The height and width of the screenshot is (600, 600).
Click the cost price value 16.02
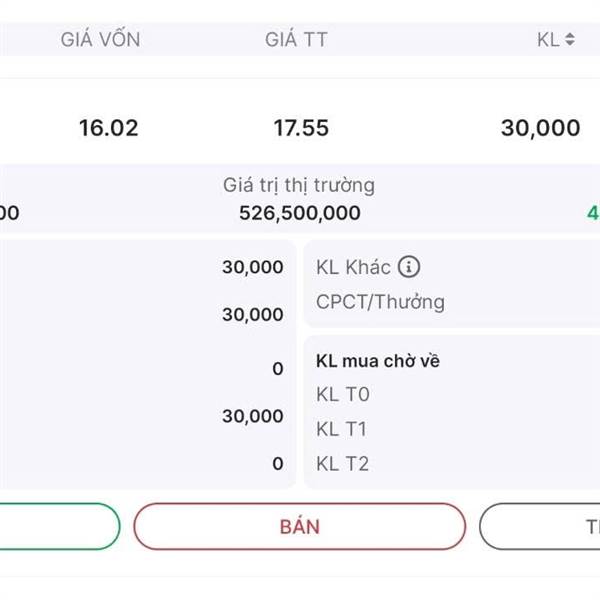(x=108, y=128)
